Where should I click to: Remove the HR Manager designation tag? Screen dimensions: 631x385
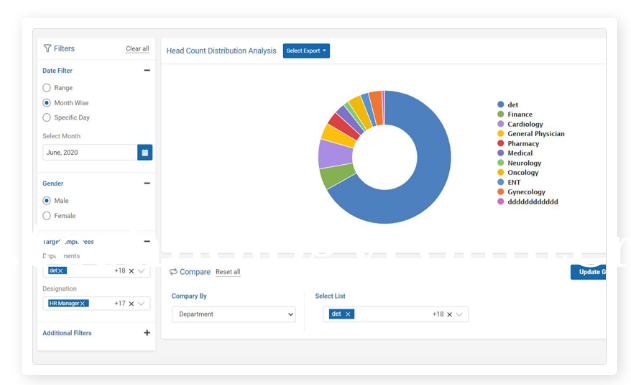pos(82,303)
